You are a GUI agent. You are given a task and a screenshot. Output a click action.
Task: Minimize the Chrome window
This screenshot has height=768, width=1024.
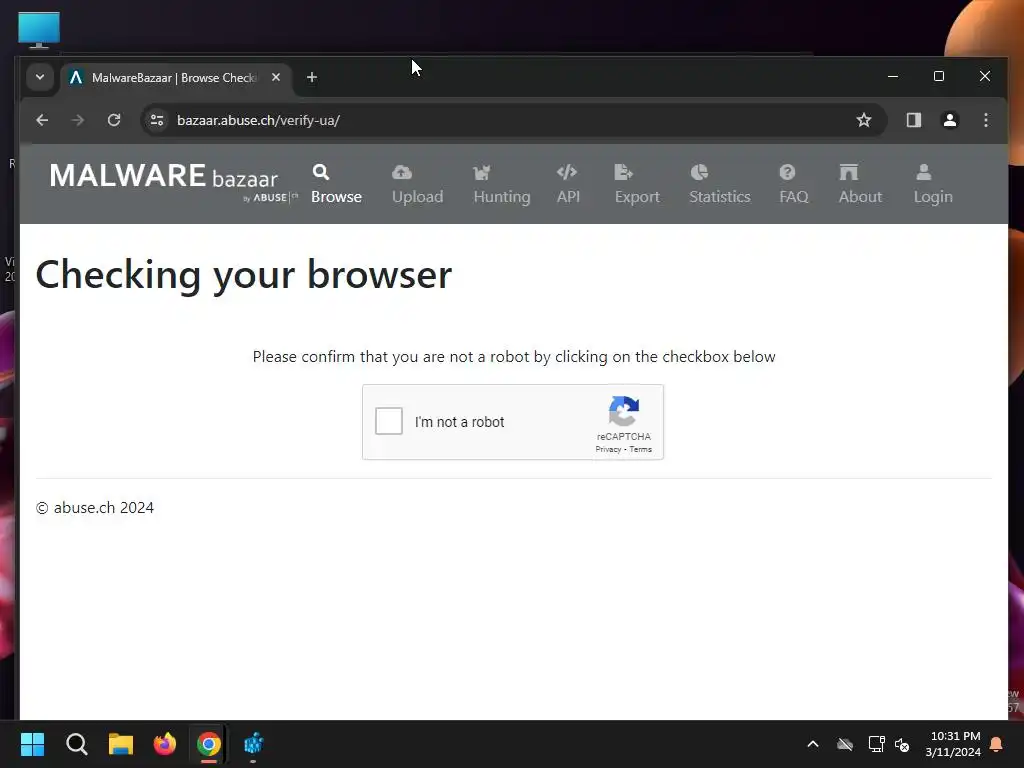tap(893, 76)
